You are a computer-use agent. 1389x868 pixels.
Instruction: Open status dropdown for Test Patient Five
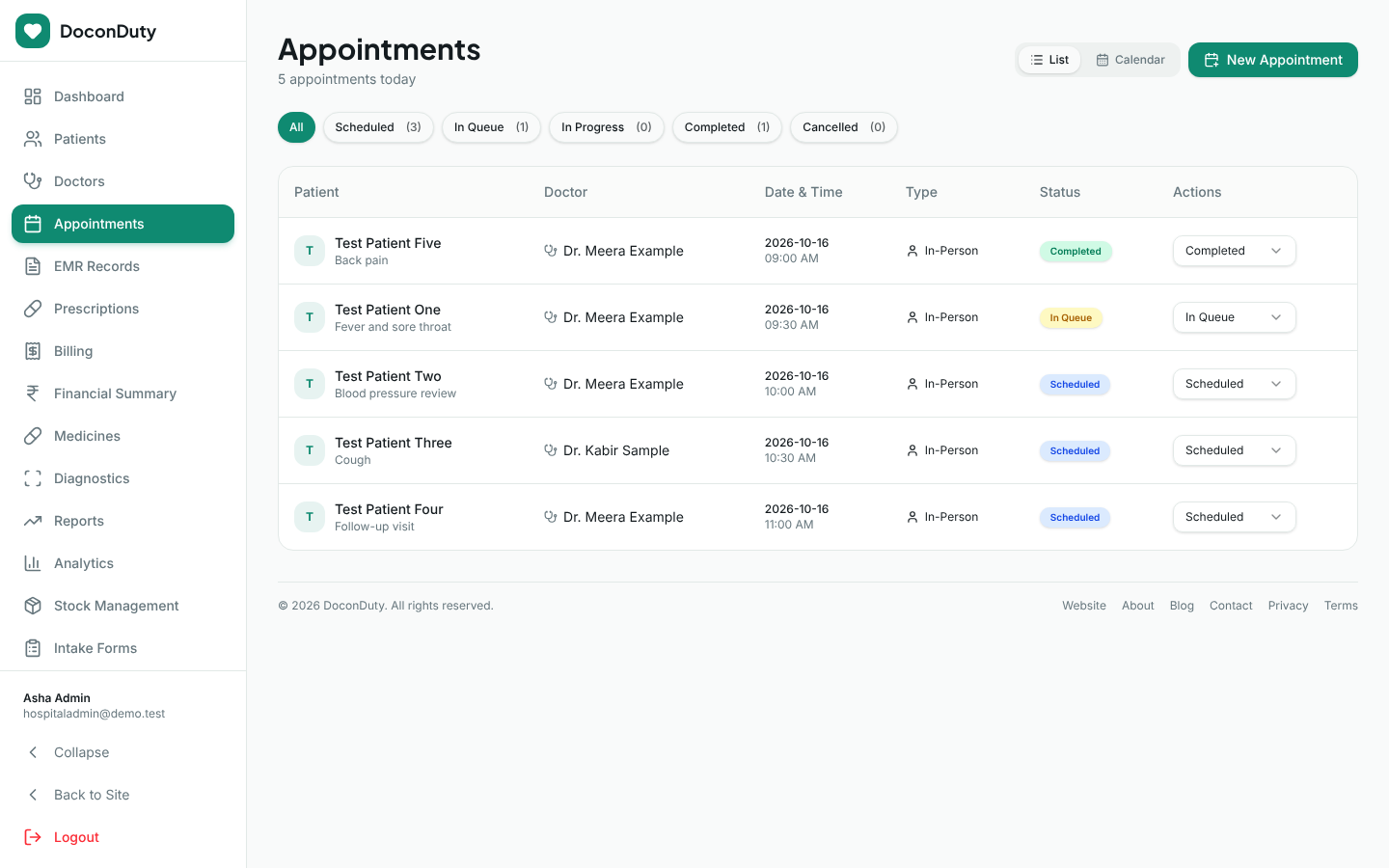1235,251
